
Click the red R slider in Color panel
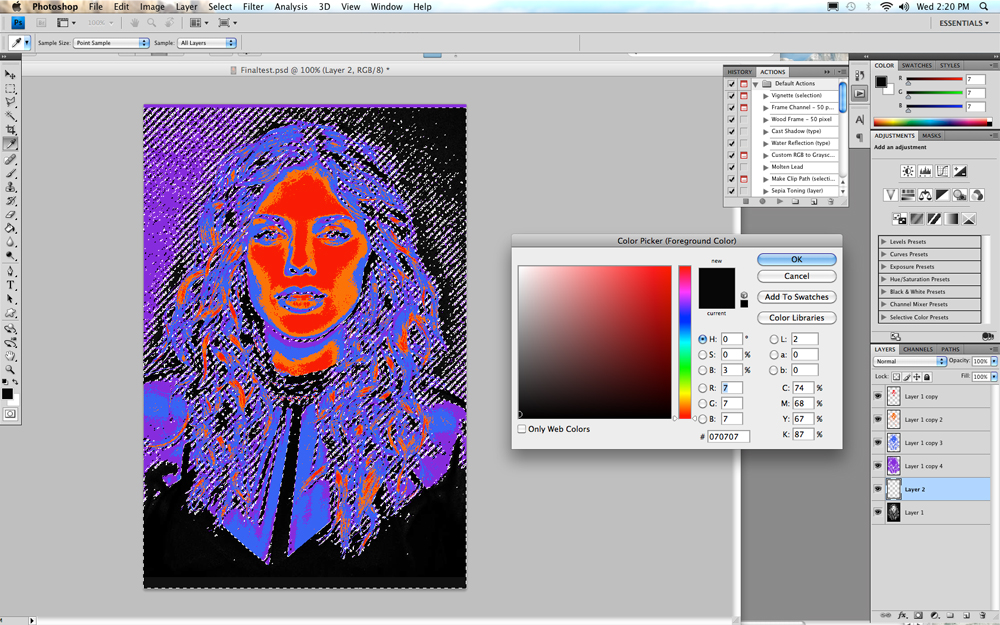[x=934, y=79]
